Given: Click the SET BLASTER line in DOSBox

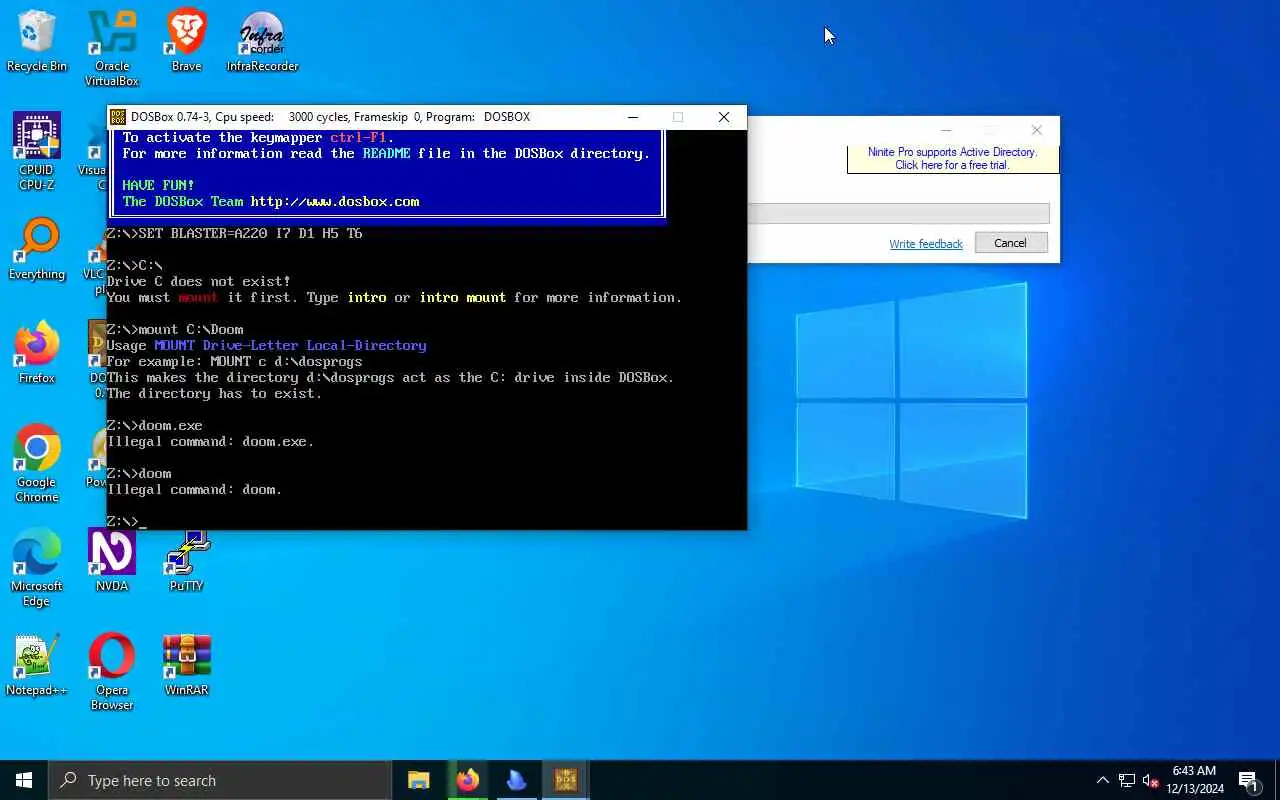Looking at the screenshot, I should [234, 233].
